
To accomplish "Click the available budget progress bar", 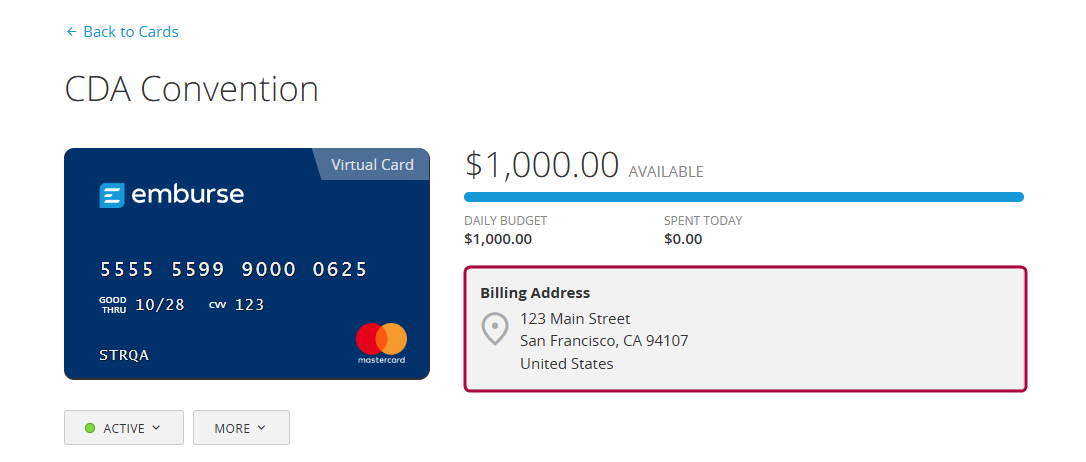I will pos(743,197).
